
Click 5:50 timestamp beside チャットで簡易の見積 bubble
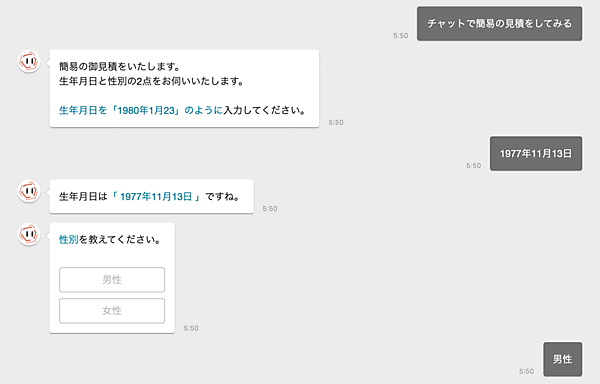[401, 36]
